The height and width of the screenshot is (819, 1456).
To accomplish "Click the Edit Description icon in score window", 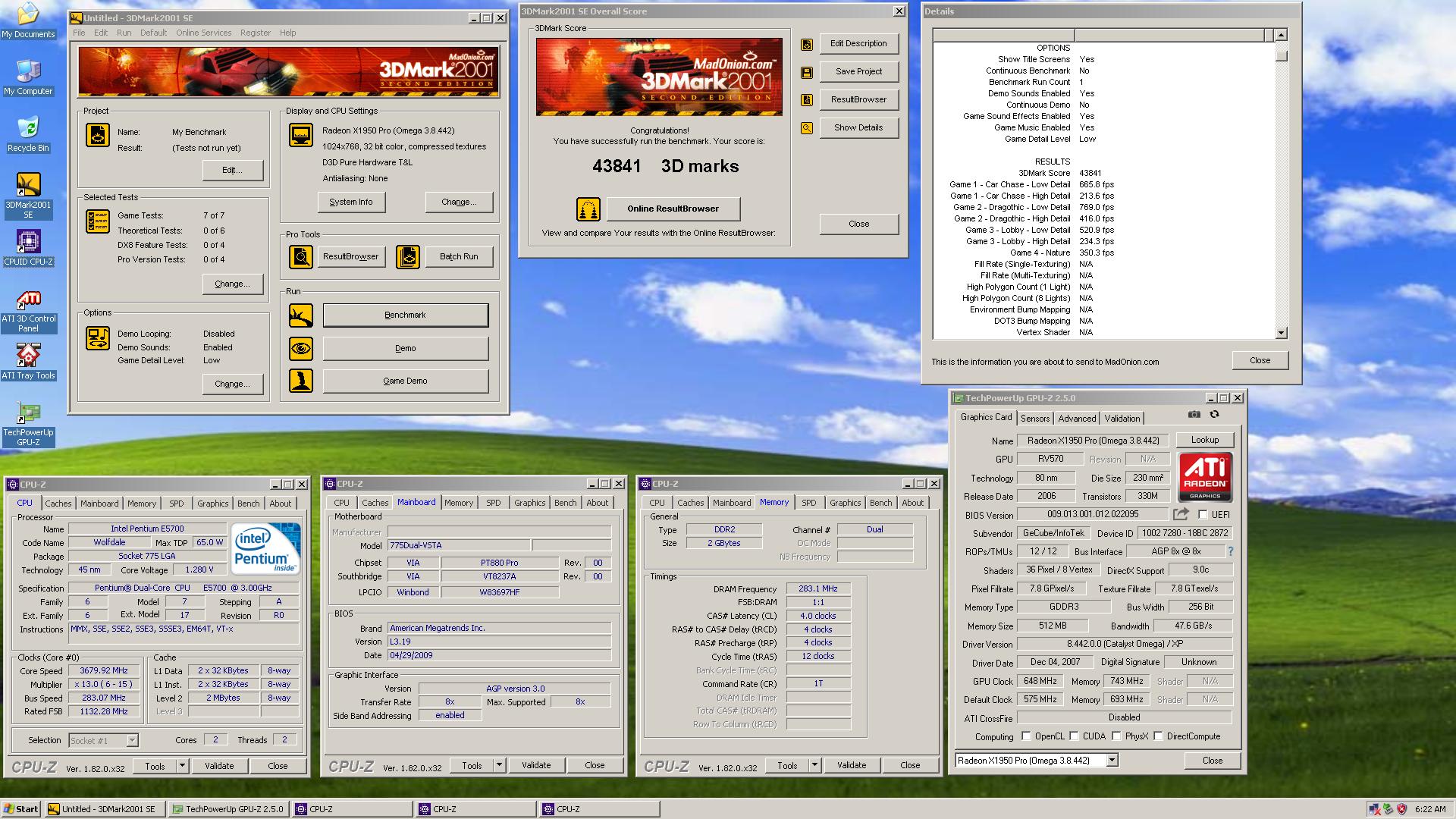I will click(x=807, y=45).
